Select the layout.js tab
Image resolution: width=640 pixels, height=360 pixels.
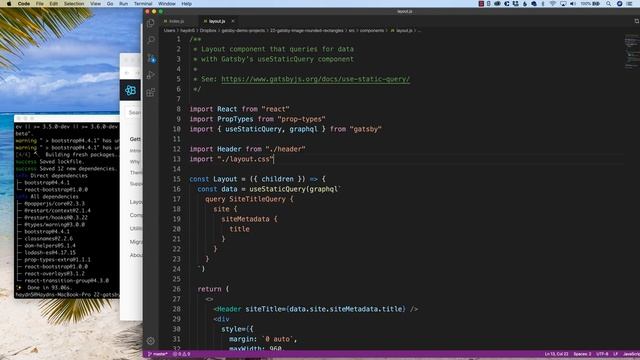[x=217, y=21]
